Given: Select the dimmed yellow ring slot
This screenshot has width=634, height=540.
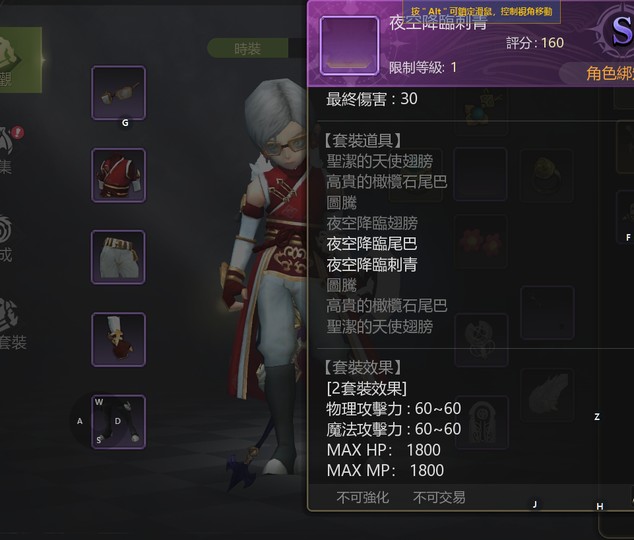Looking at the screenshot, I should click(x=547, y=175).
